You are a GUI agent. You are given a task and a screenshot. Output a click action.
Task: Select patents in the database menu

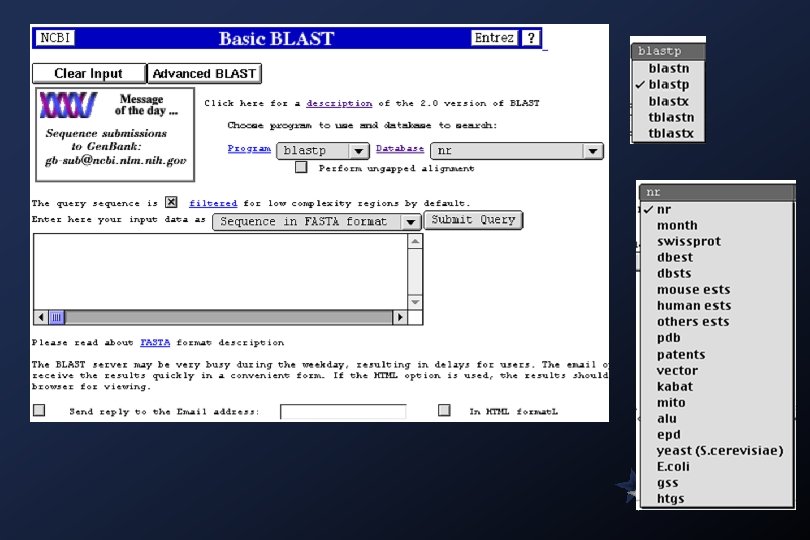pyautogui.click(x=716, y=354)
